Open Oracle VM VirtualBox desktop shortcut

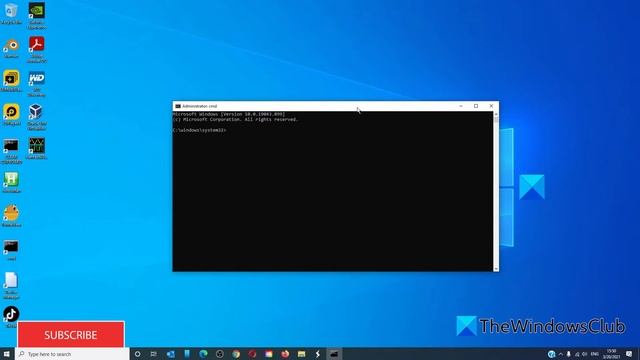pos(37,117)
